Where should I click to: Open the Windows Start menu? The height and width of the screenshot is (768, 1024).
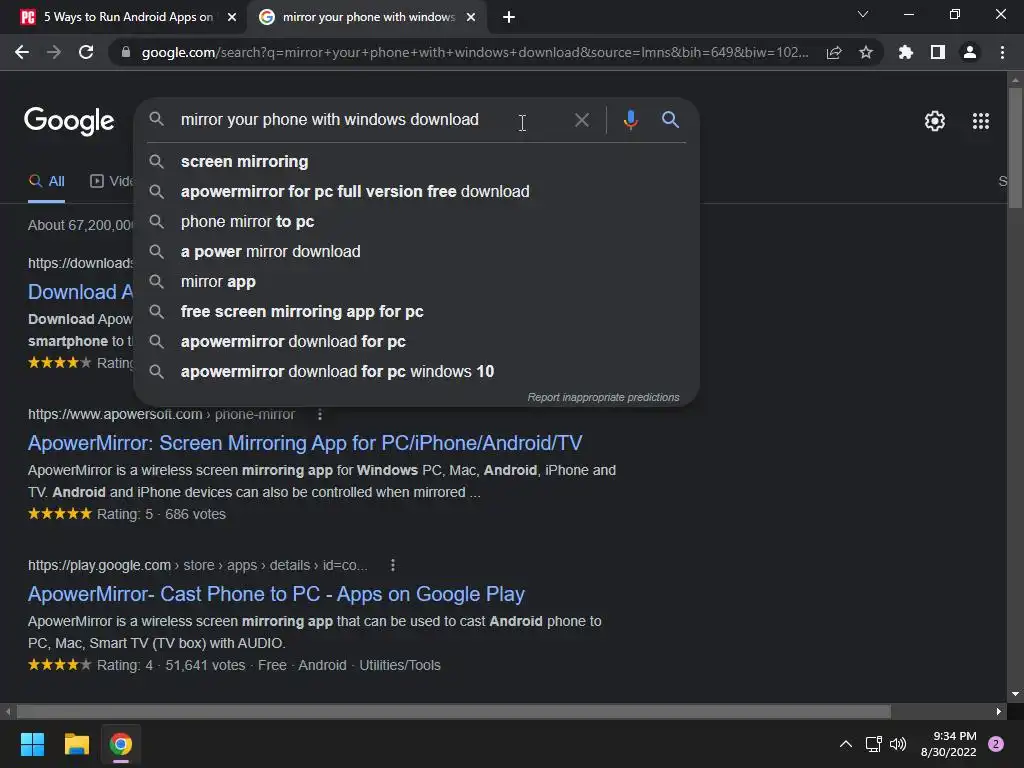32,744
